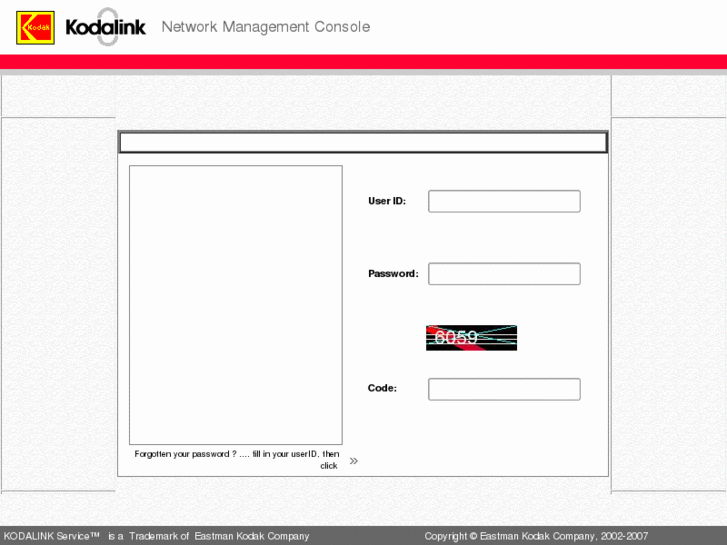
Task: Click the Eastman Kodak copyright footer text
Action: click(536, 536)
